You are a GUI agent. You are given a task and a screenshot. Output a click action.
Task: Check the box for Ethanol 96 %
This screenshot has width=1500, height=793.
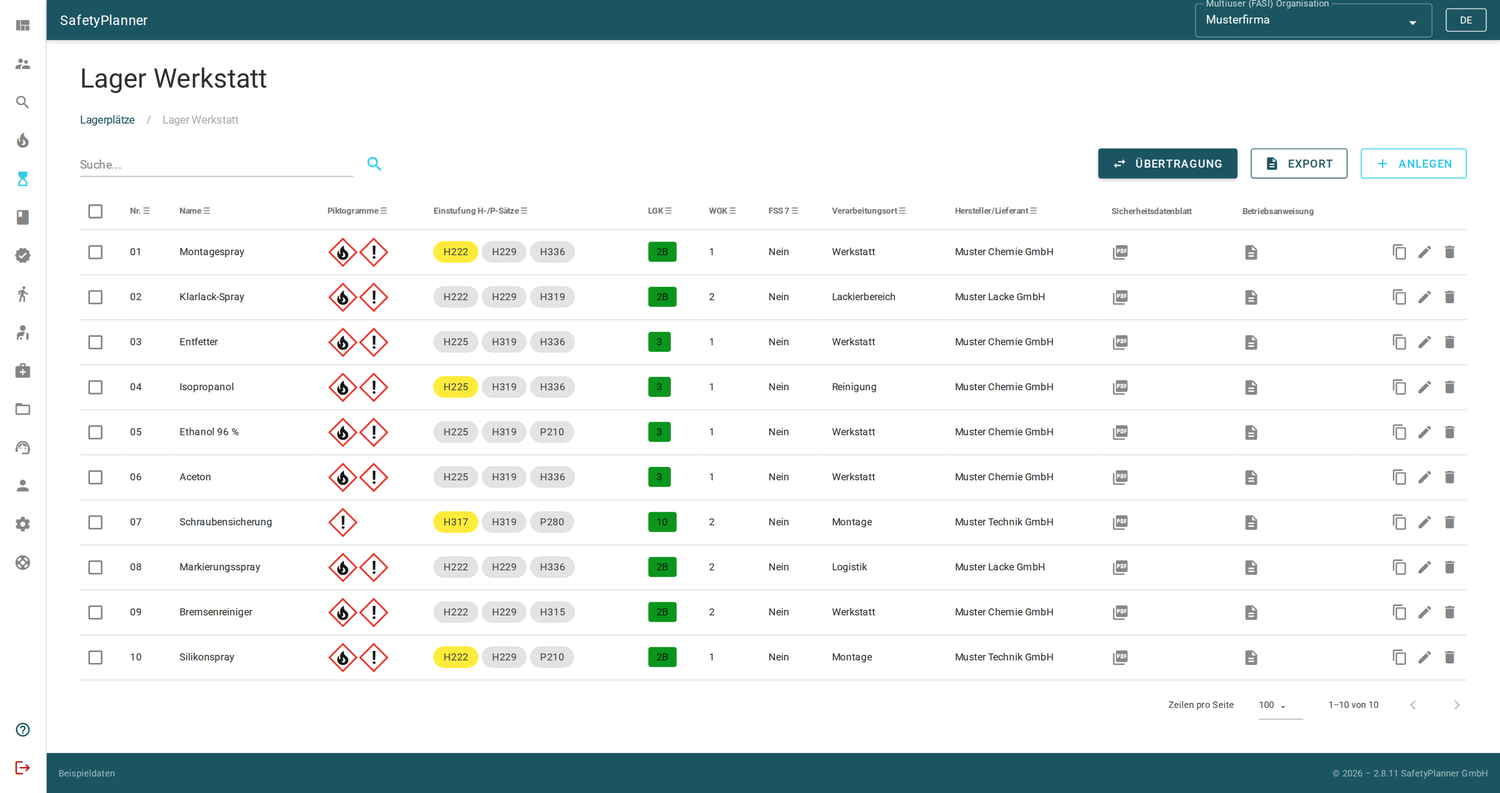pos(95,432)
